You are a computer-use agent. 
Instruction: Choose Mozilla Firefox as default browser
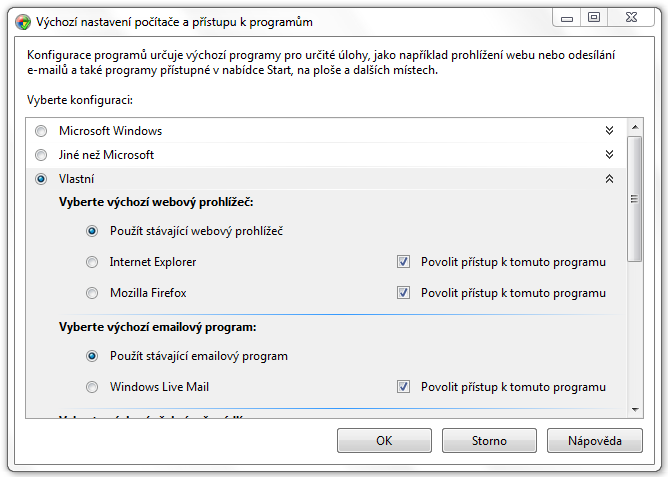tap(92, 293)
